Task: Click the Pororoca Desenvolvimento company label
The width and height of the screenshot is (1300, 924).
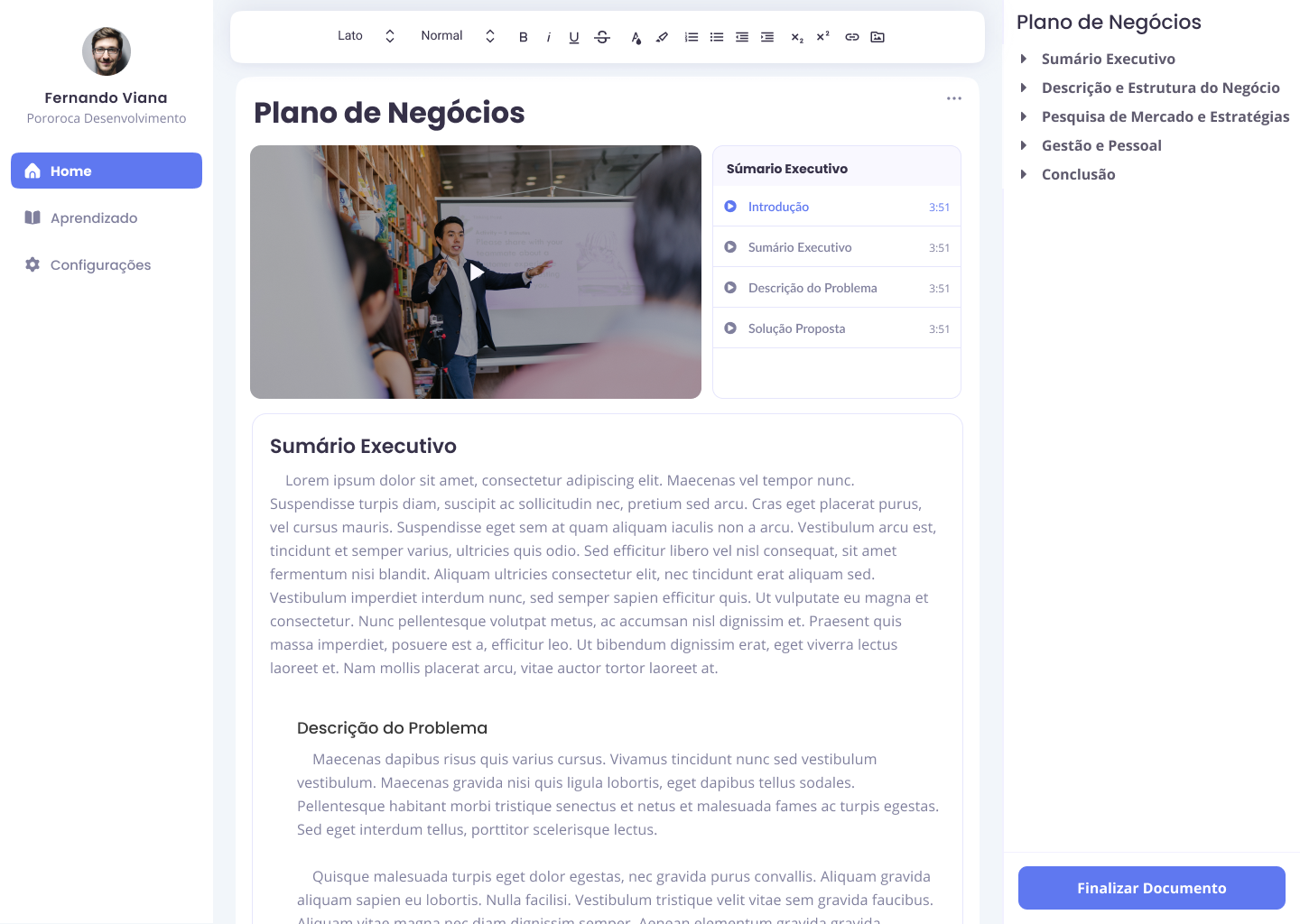Action: 107,118
